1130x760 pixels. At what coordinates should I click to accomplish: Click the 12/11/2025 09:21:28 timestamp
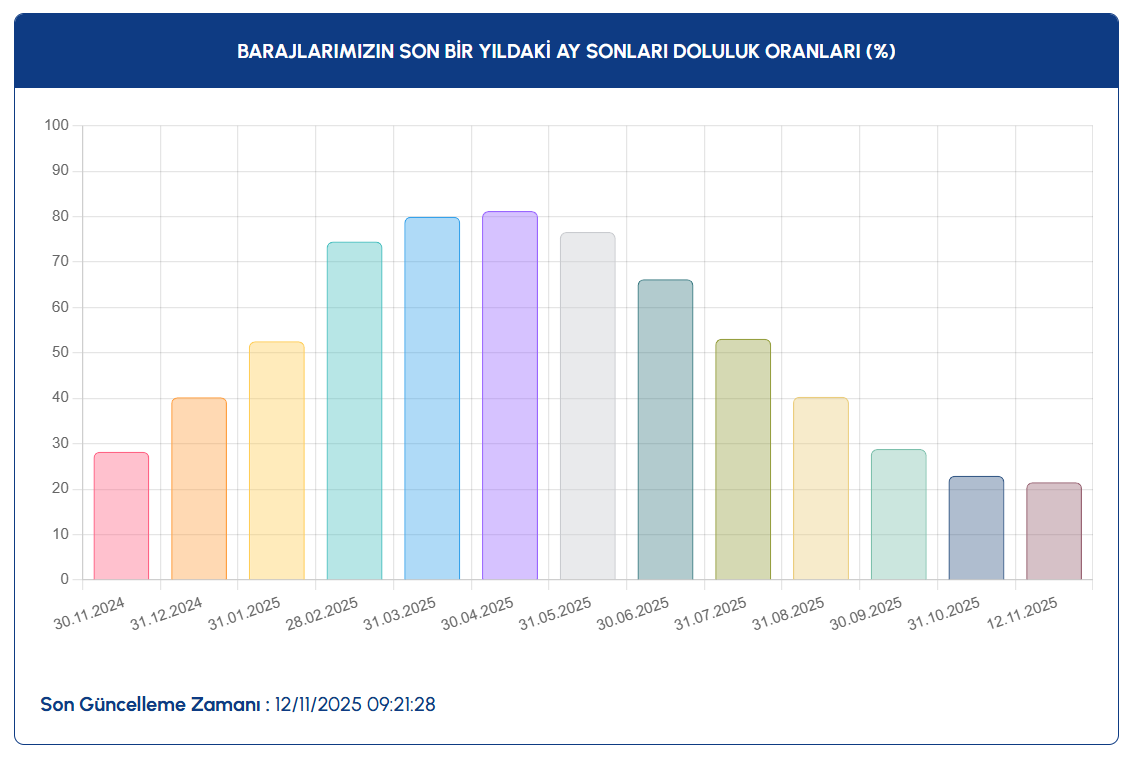tap(355, 705)
